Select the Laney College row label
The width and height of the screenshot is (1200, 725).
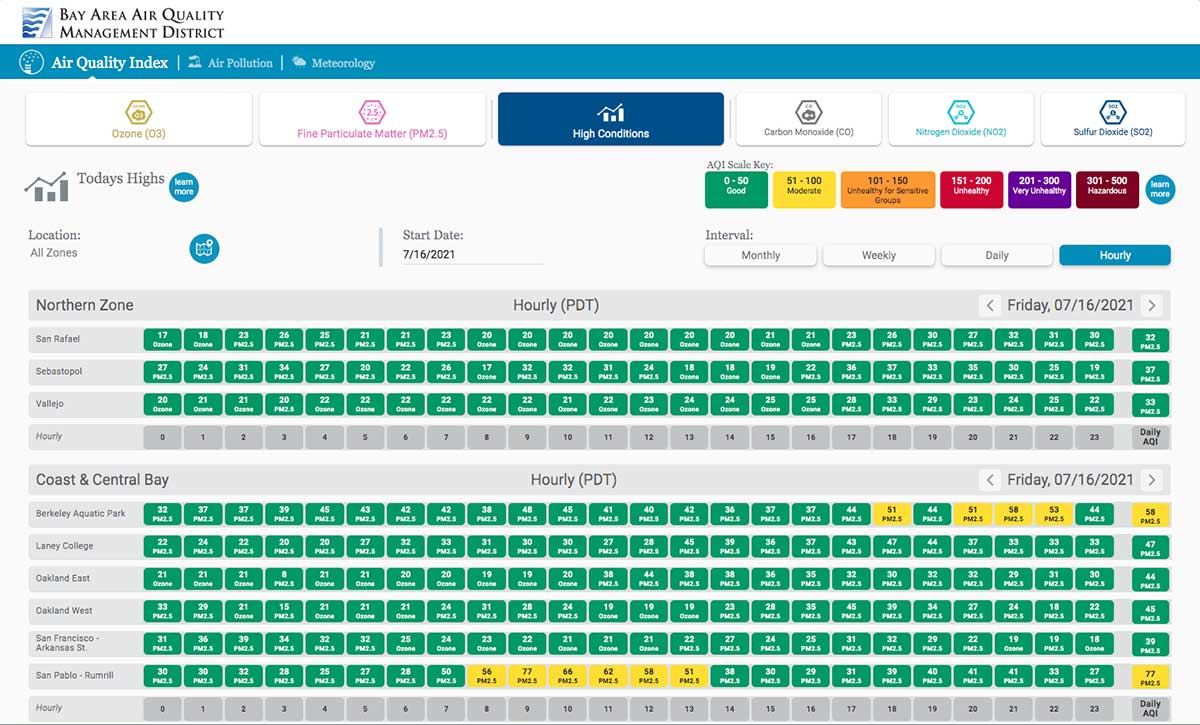click(64, 546)
